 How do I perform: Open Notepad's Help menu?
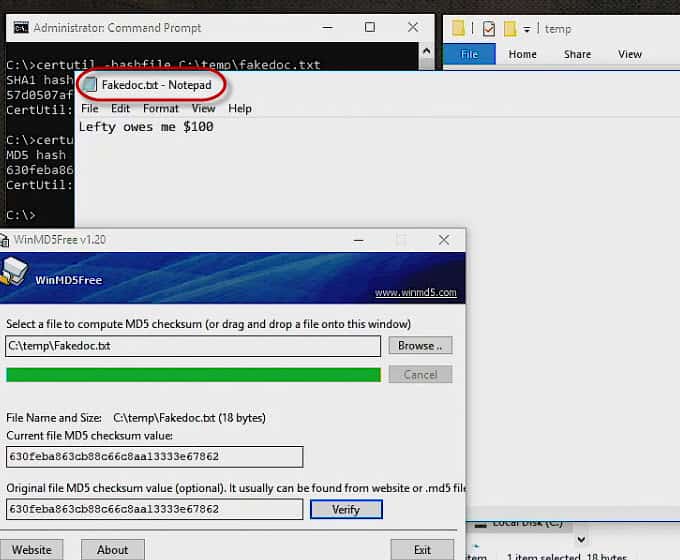point(240,108)
